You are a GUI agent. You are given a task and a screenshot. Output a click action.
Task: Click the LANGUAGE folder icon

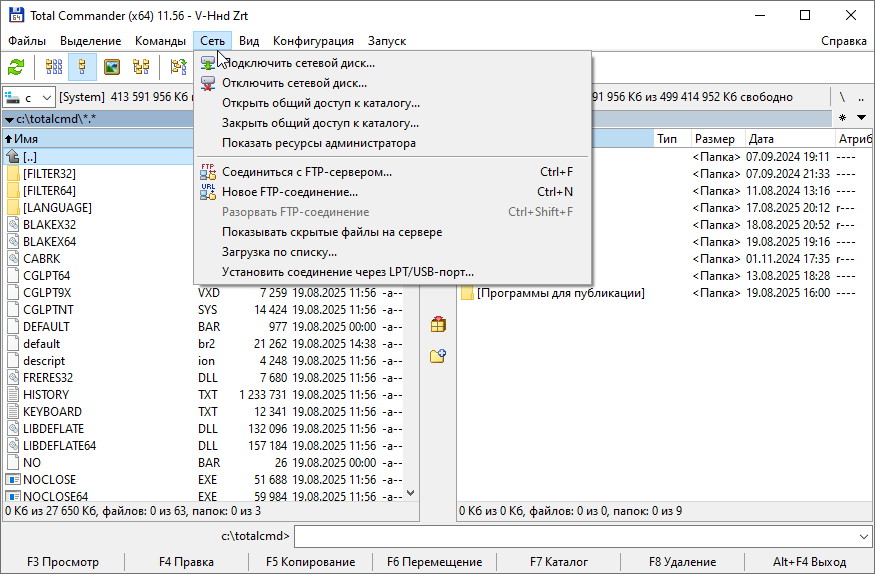click(x=13, y=208)
